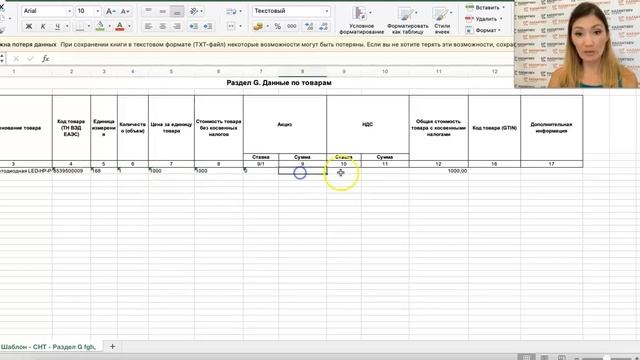Apply cell borders button
640x360 pixels.
[x=80, y=27]
